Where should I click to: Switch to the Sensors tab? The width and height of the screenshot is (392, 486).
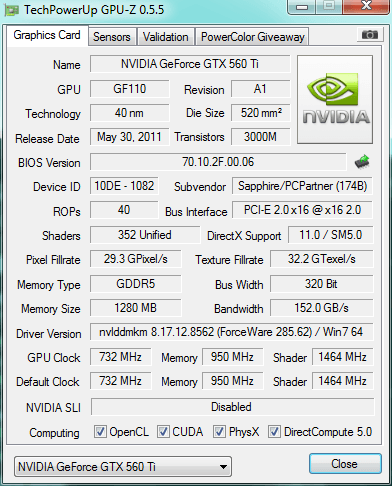coord(112,37)
